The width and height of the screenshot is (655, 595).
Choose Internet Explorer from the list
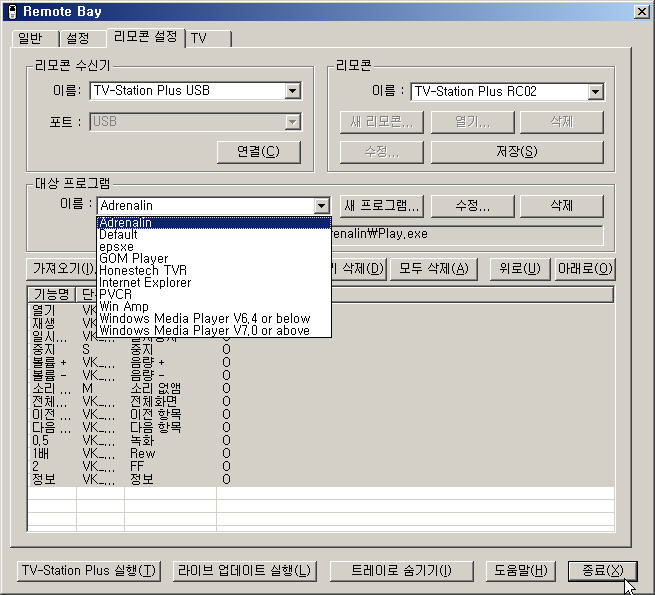[x=214, y=282]
